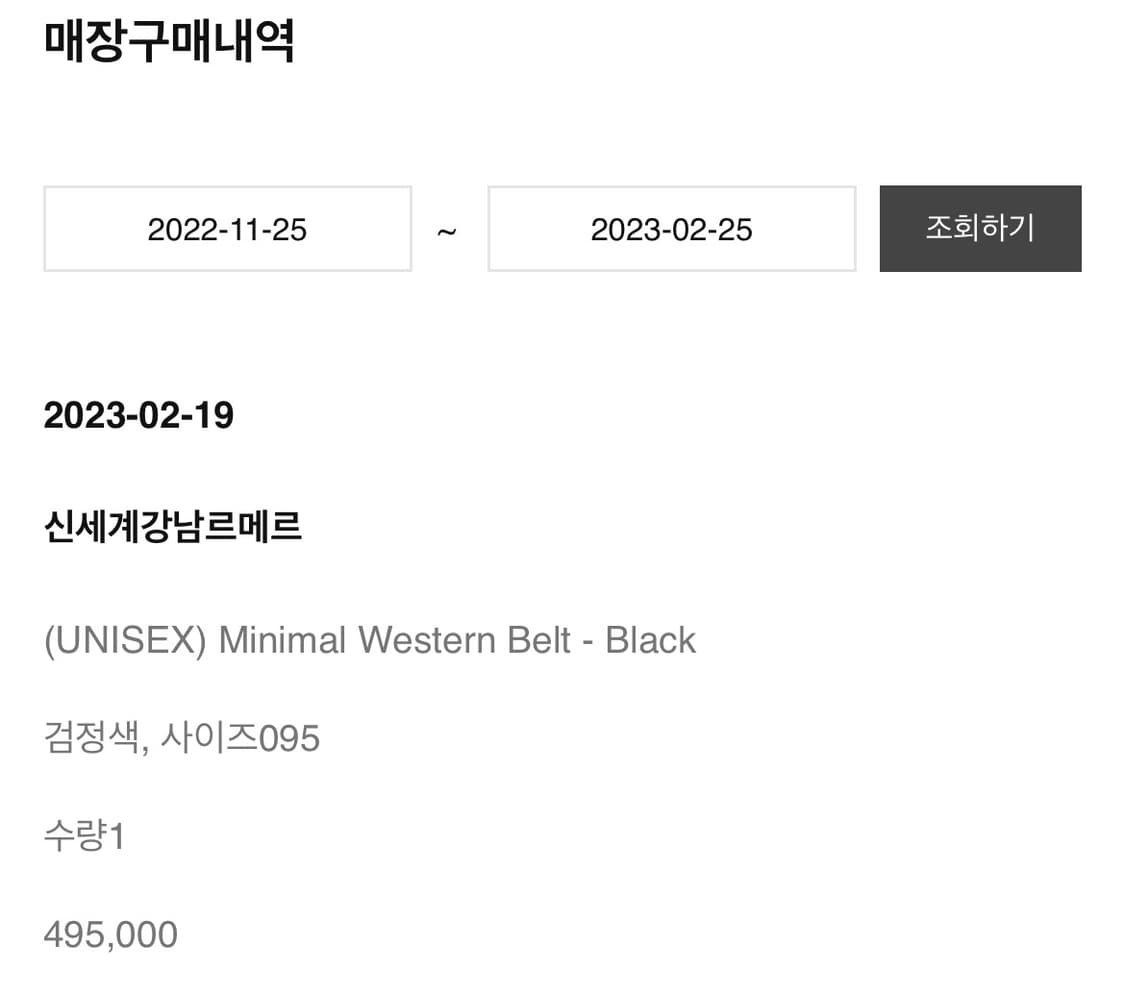Select the quantity label 수량1
The width and height of the screenshot is (1125, 992).
84,835
